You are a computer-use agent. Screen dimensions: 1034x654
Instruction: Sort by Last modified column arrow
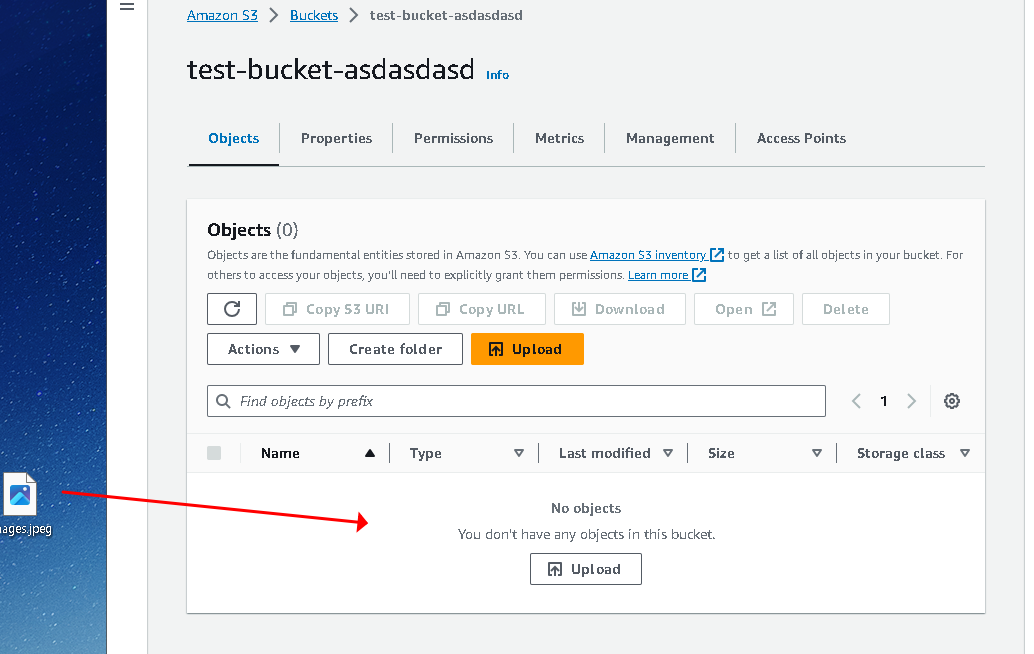tap(668, 453)
